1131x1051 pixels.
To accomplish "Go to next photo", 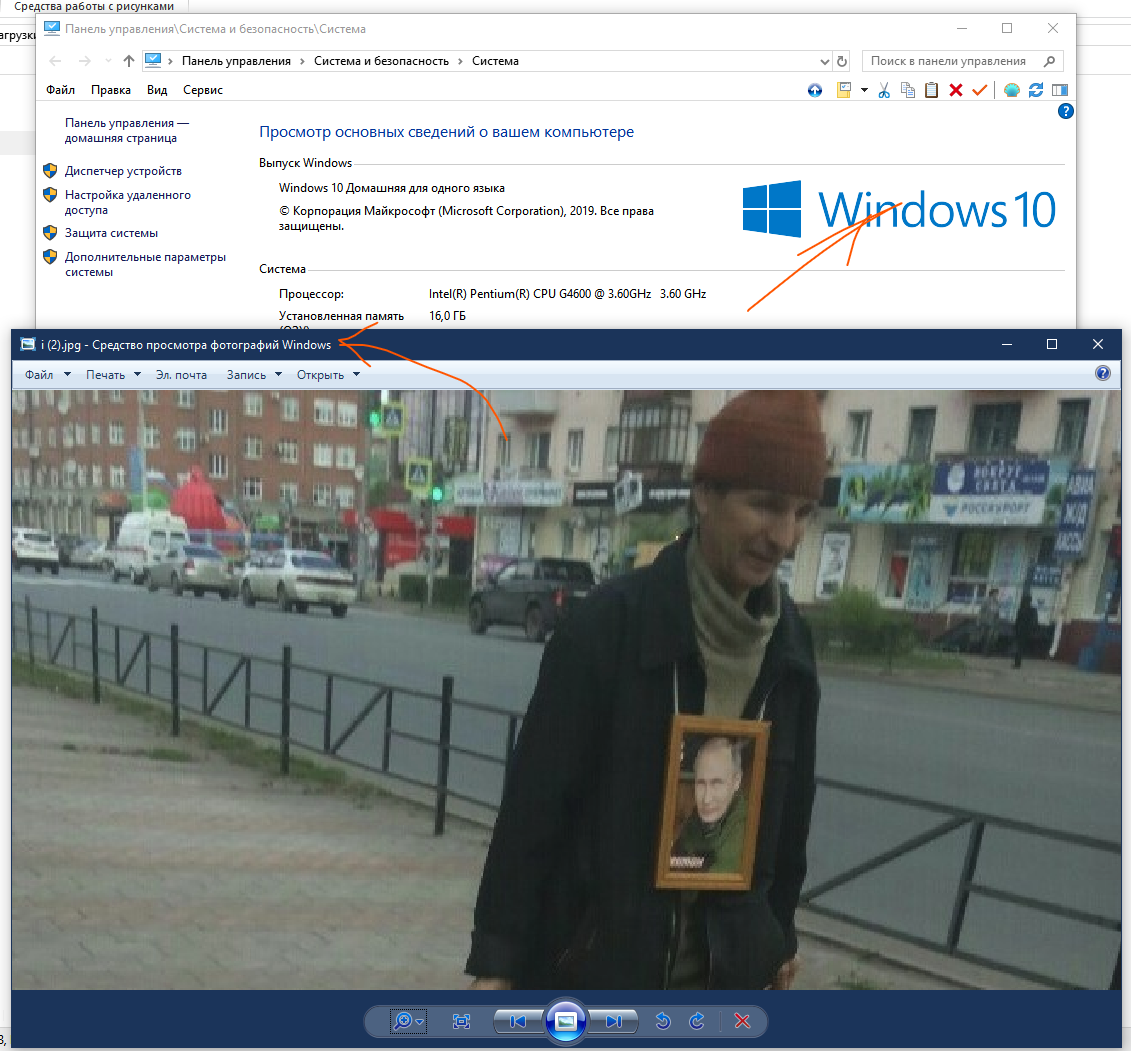I will coord(613,1021).
